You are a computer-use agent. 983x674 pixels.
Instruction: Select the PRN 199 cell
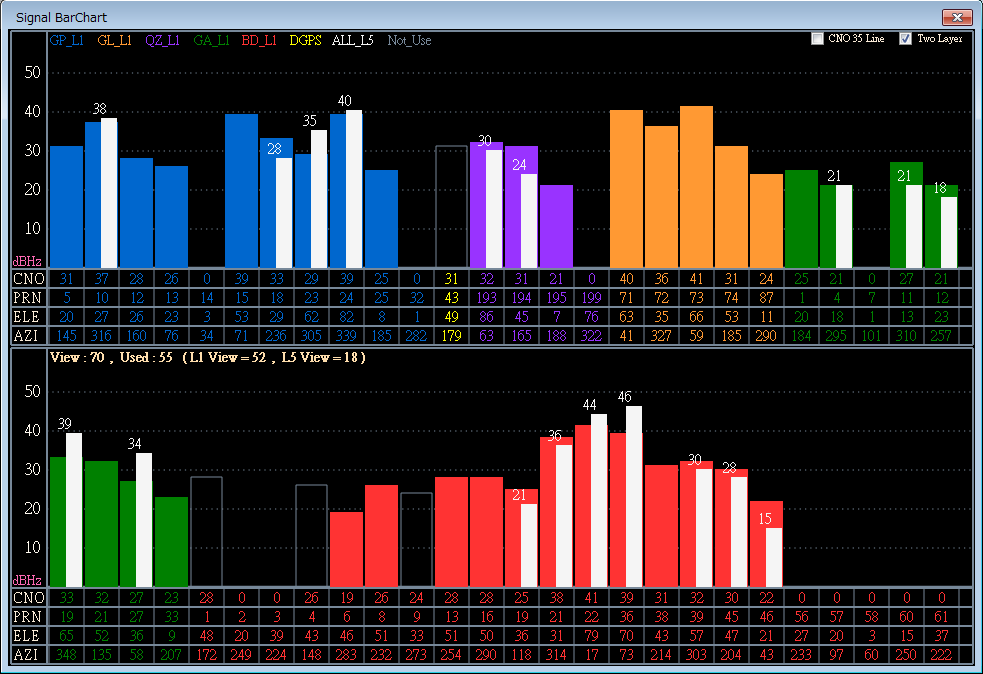(592, 298)
